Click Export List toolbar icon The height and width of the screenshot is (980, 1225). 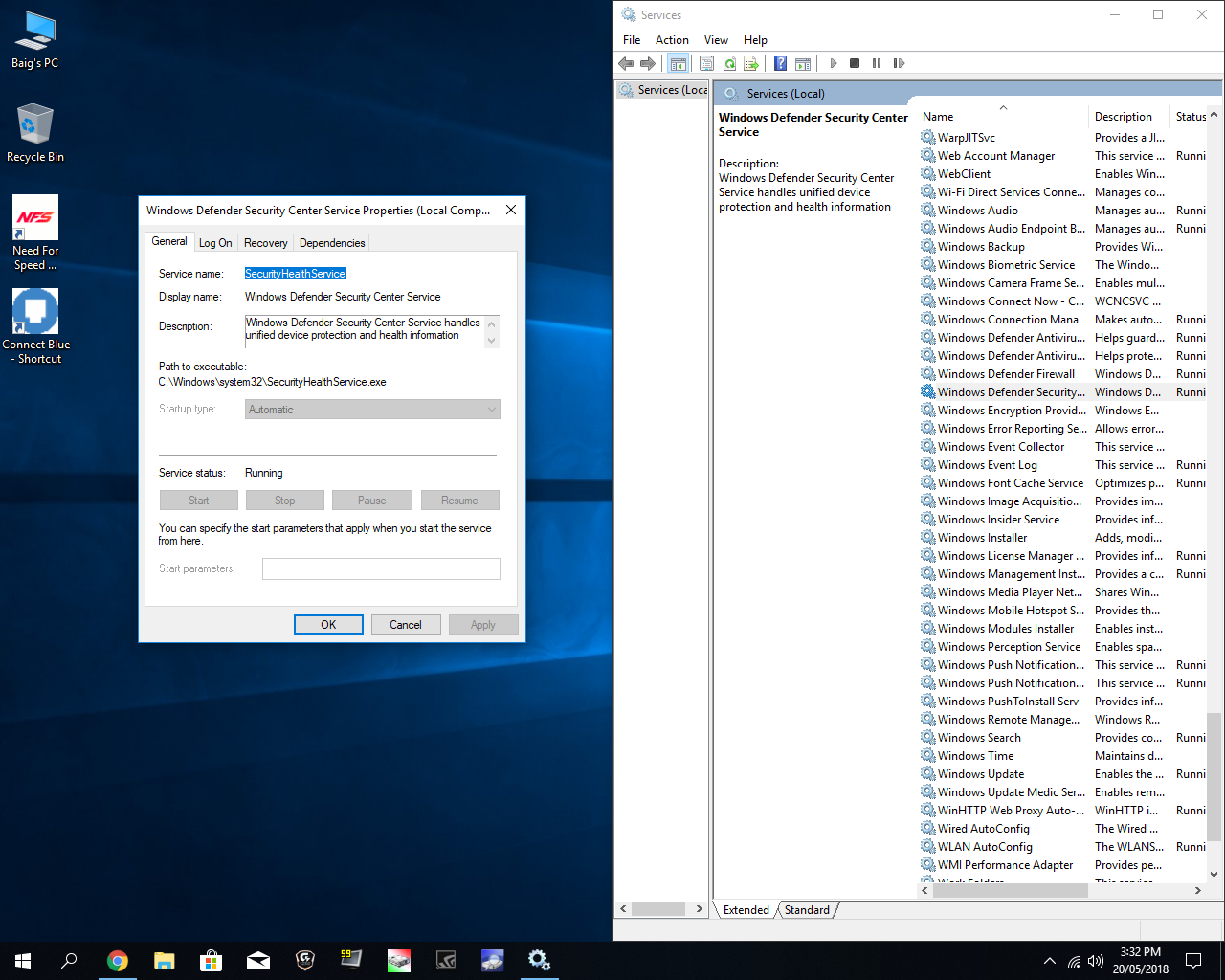(751, 63)
